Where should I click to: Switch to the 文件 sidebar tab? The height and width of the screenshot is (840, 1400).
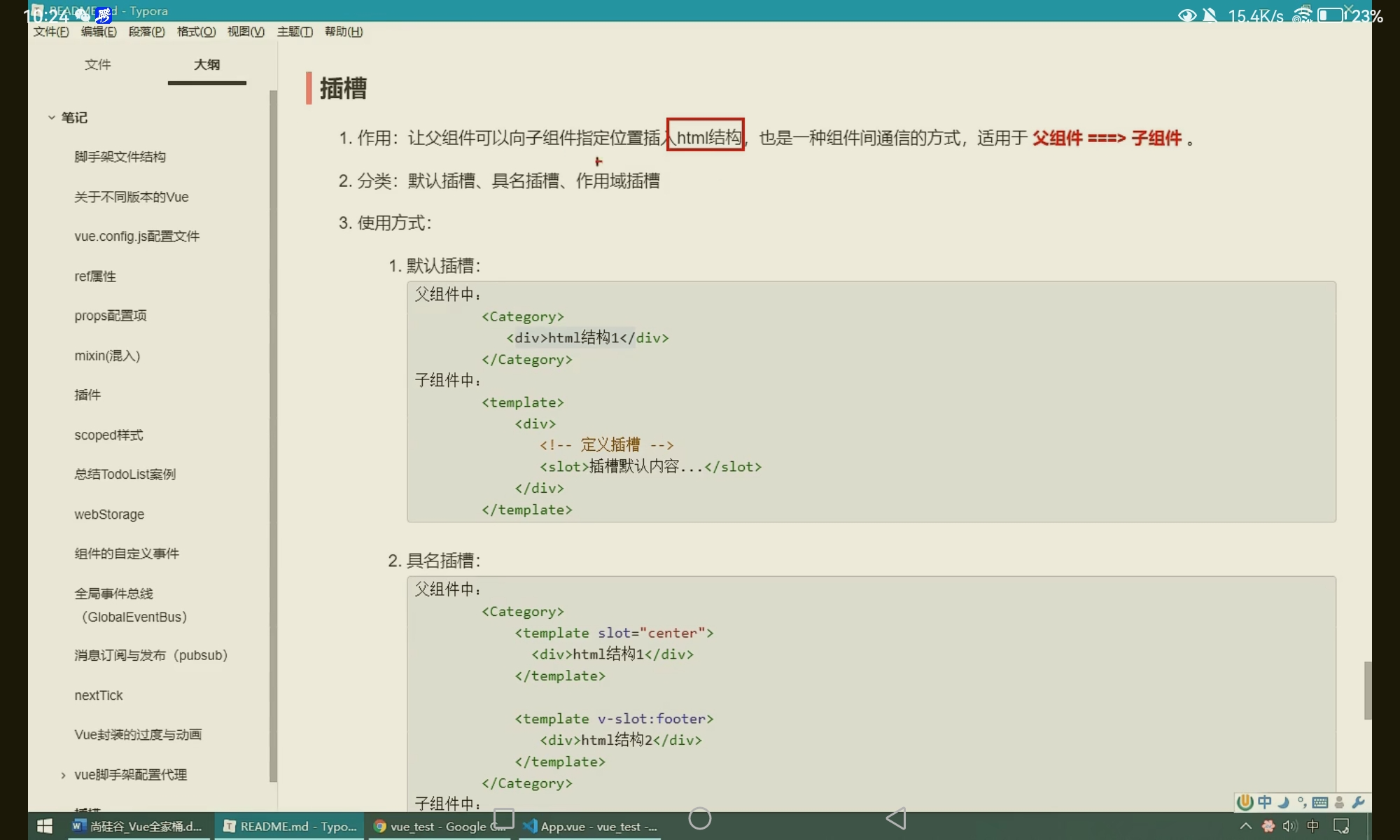point(97,64)
